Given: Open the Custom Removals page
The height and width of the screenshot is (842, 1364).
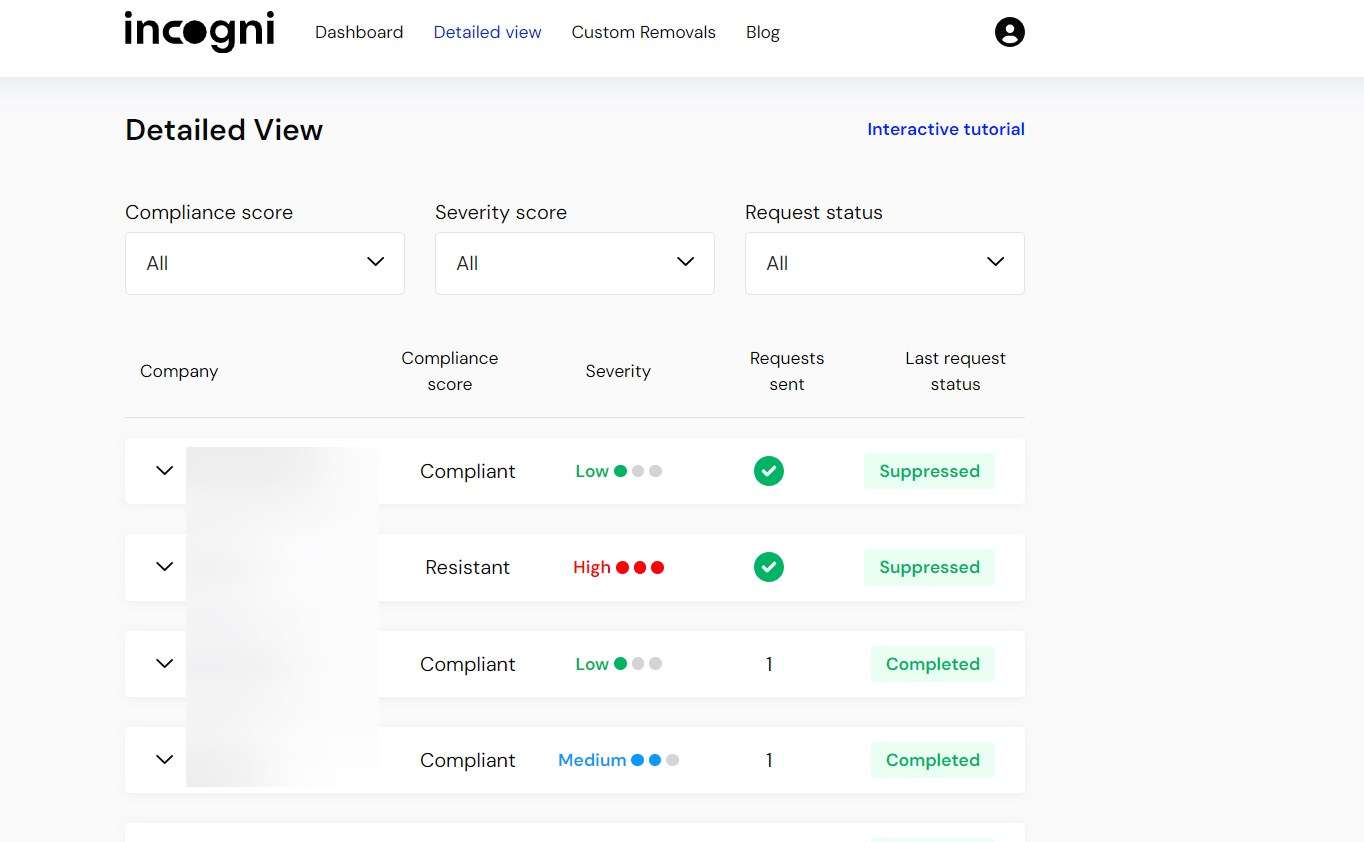Looking at the screenshot, I should 643,32.
